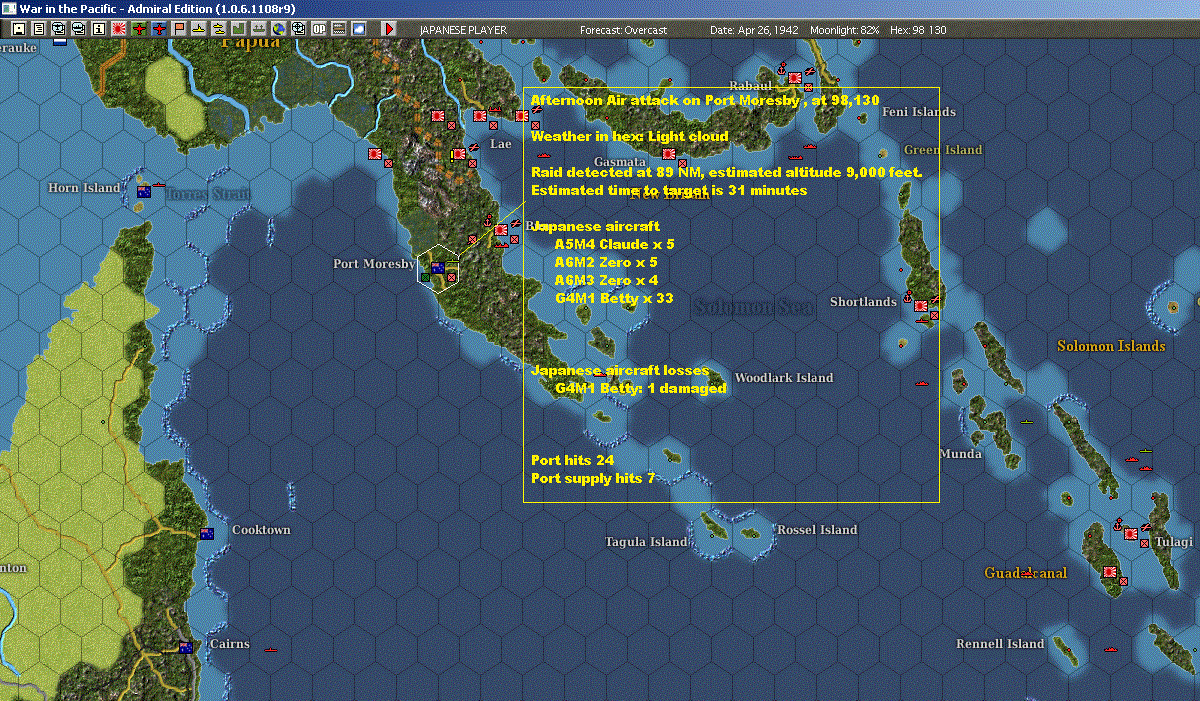Open the OP toolbar button

pyautogui.click(x=319, y=29)
